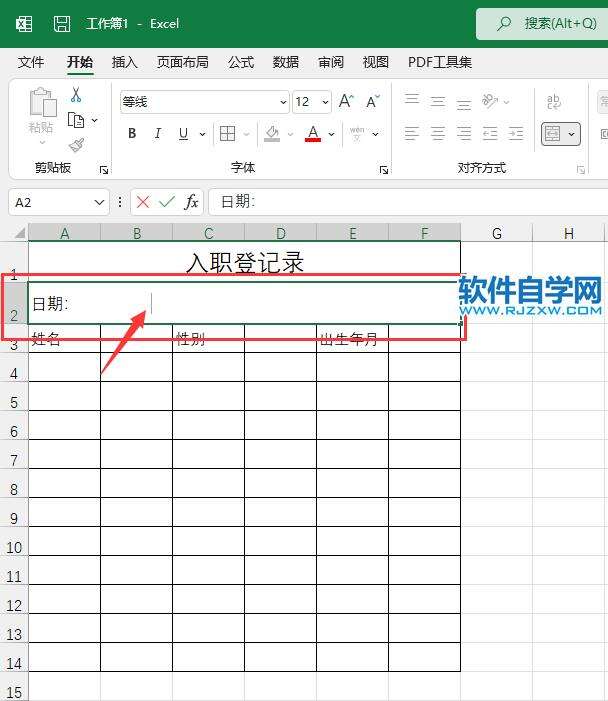
Task: Open the 剪贴板 dialog launcher
Action: point(104,169)
